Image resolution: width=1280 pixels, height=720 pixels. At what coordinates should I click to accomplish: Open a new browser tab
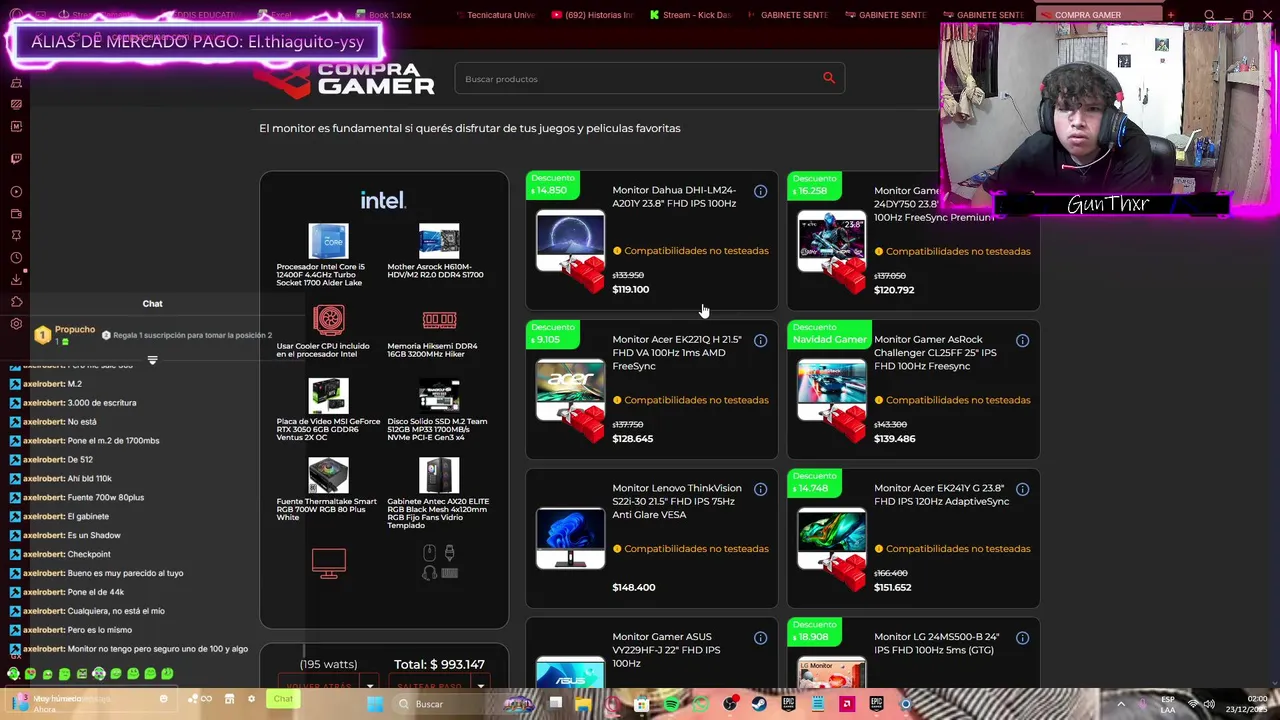1170,15
